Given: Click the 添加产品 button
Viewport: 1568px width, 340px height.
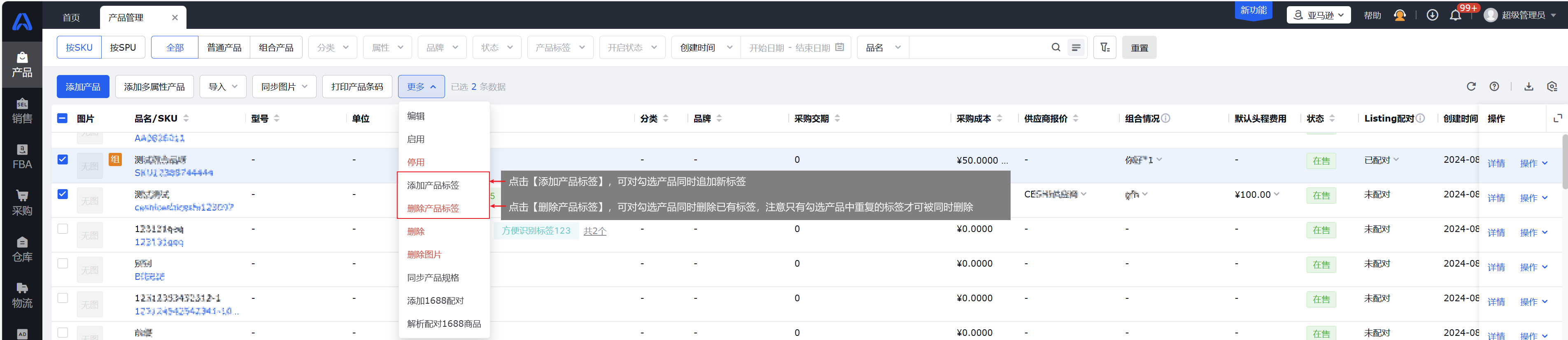Looking at the screenshot, I should tap(83, 87).
